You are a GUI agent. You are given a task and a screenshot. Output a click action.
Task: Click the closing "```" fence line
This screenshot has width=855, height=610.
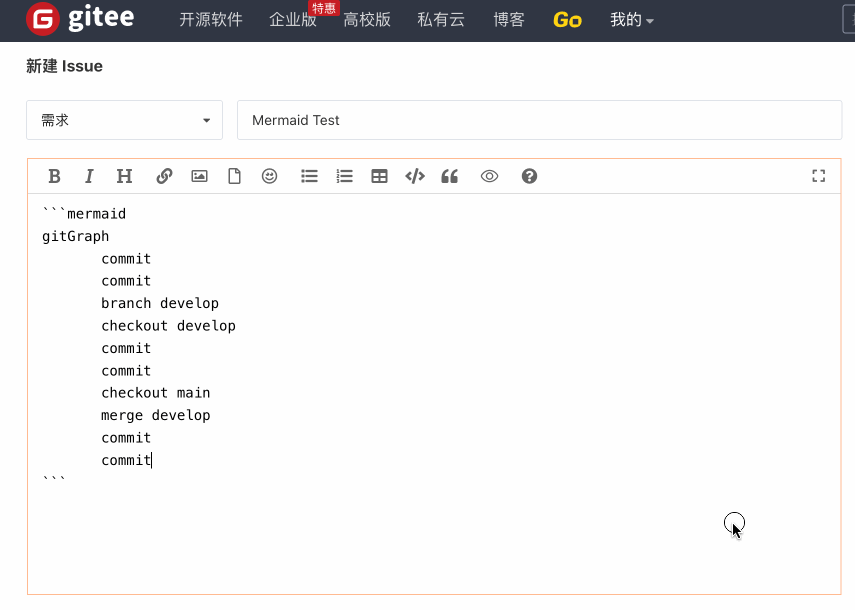click(54, 479)
